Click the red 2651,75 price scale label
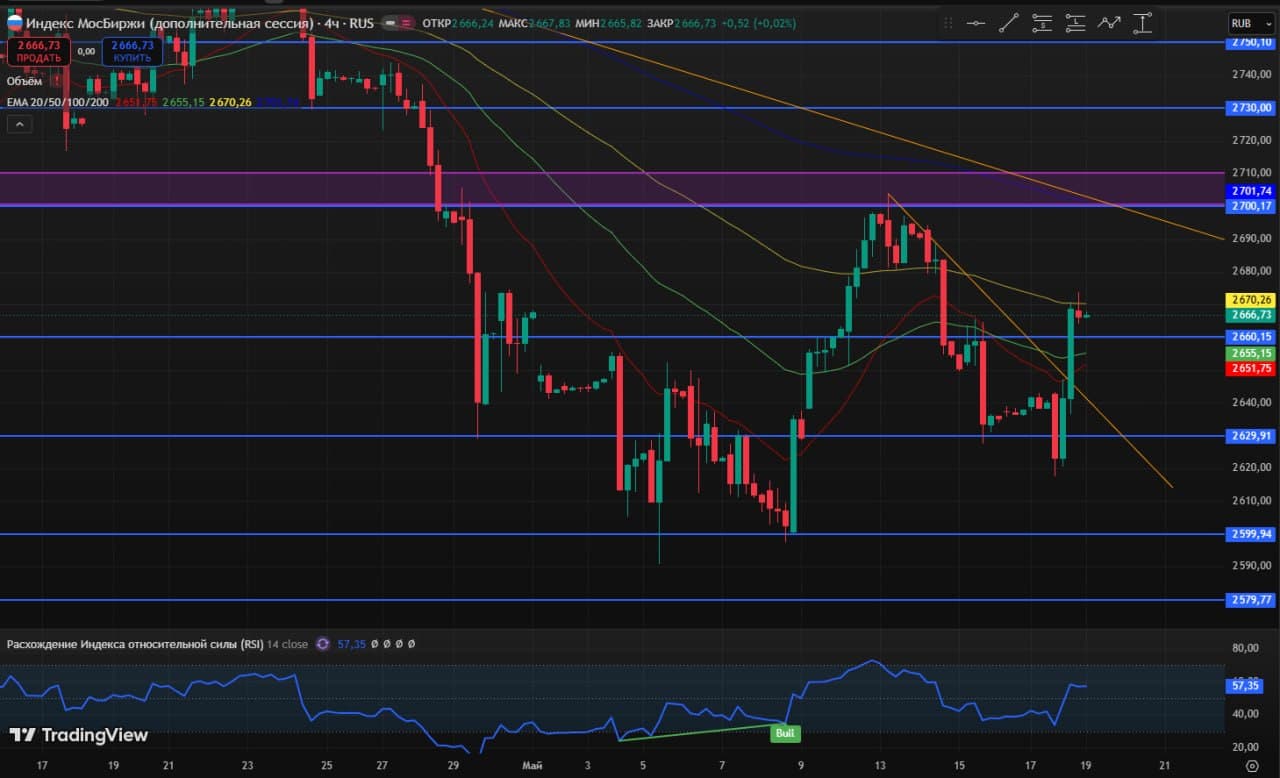The image size is (1280, 778). [x=1252, y=368]
